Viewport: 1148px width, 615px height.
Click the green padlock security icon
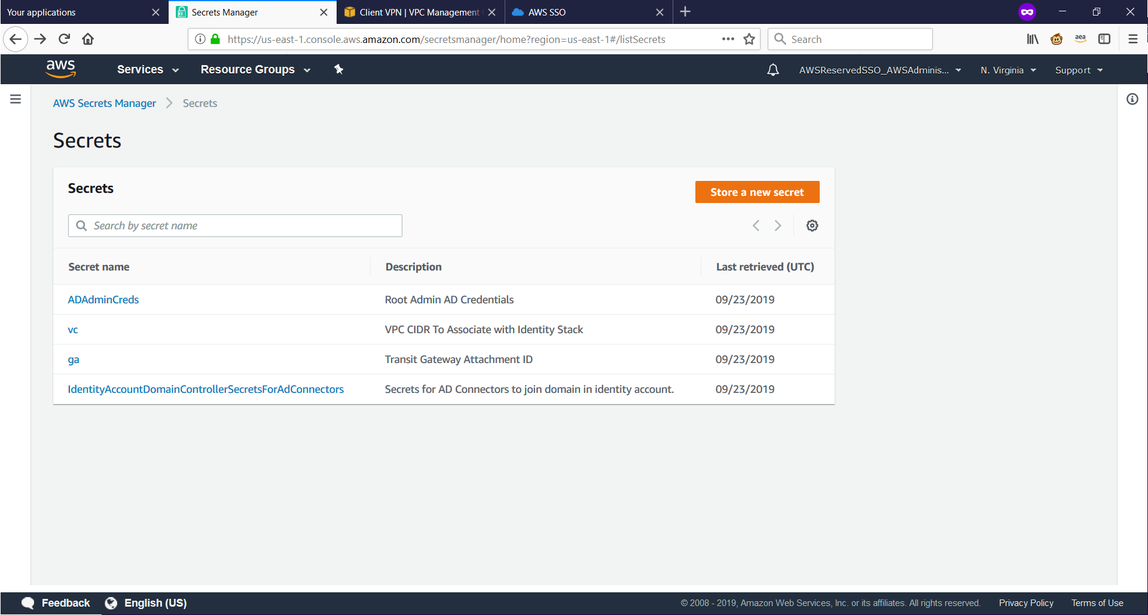coord(215,39)
